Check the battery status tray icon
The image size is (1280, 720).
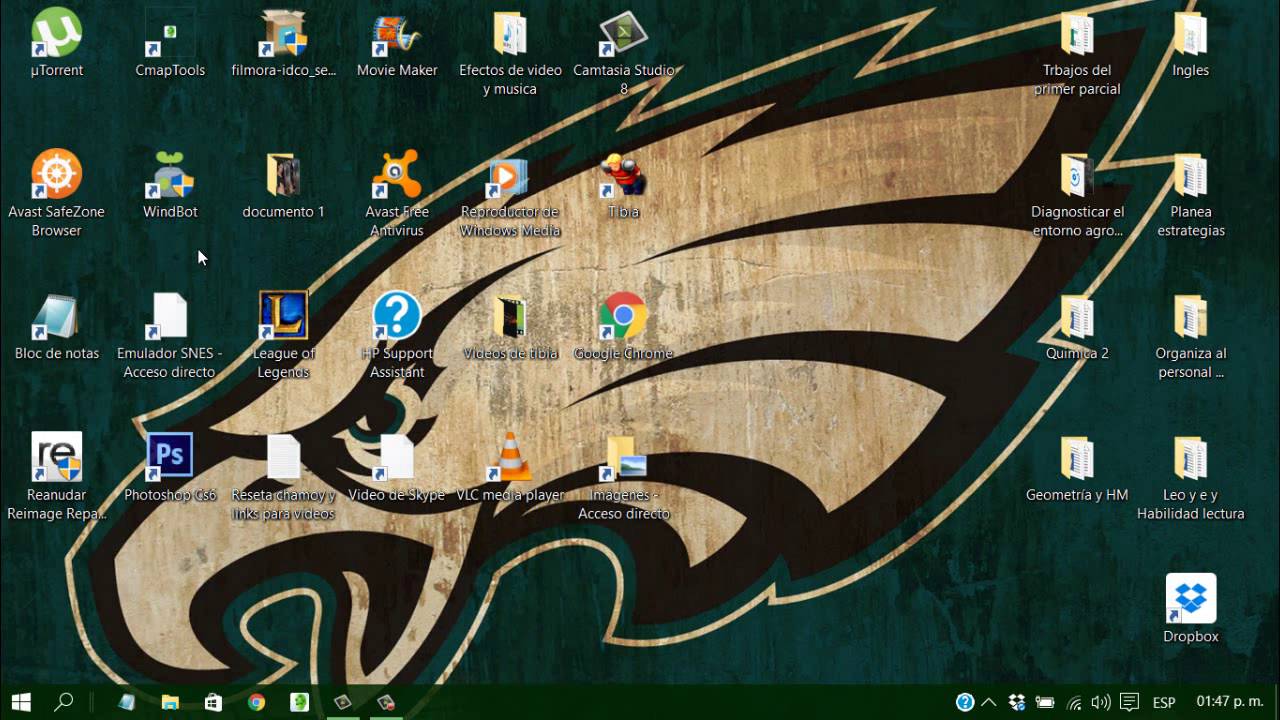pos(1045,702)
